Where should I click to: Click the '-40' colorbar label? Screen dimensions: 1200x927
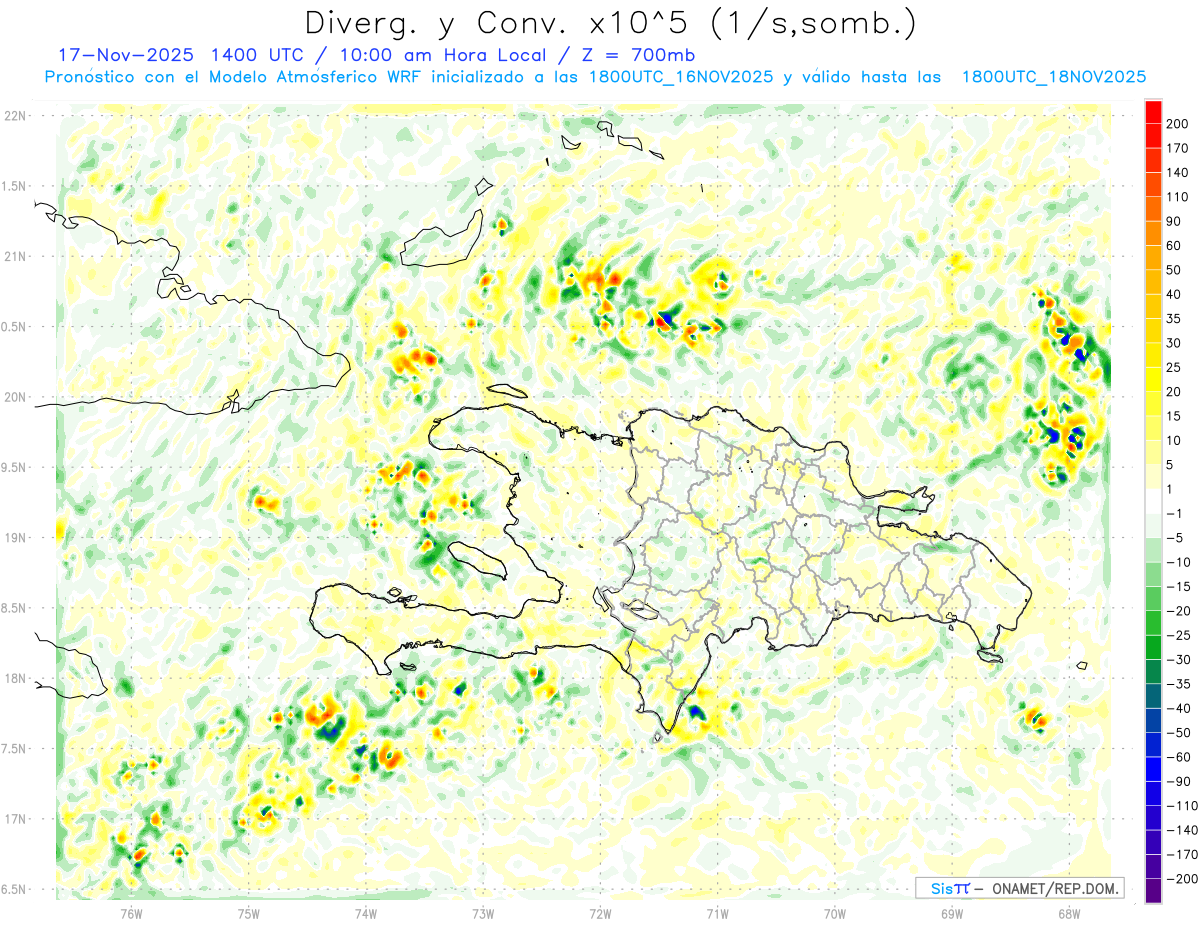1178,708
